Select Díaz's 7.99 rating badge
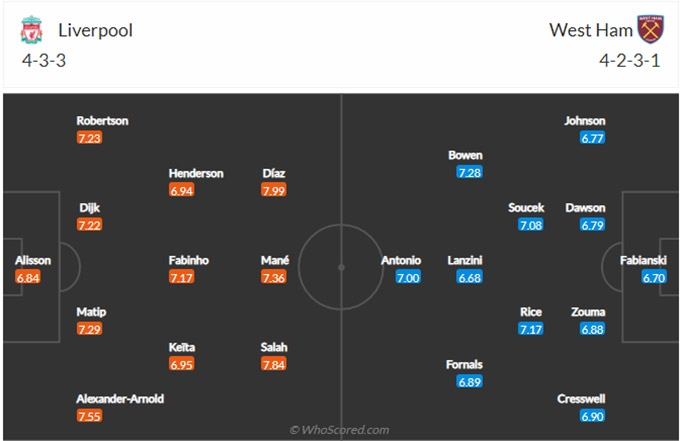Viewport: 680px width, 441px height. point(274,190)
